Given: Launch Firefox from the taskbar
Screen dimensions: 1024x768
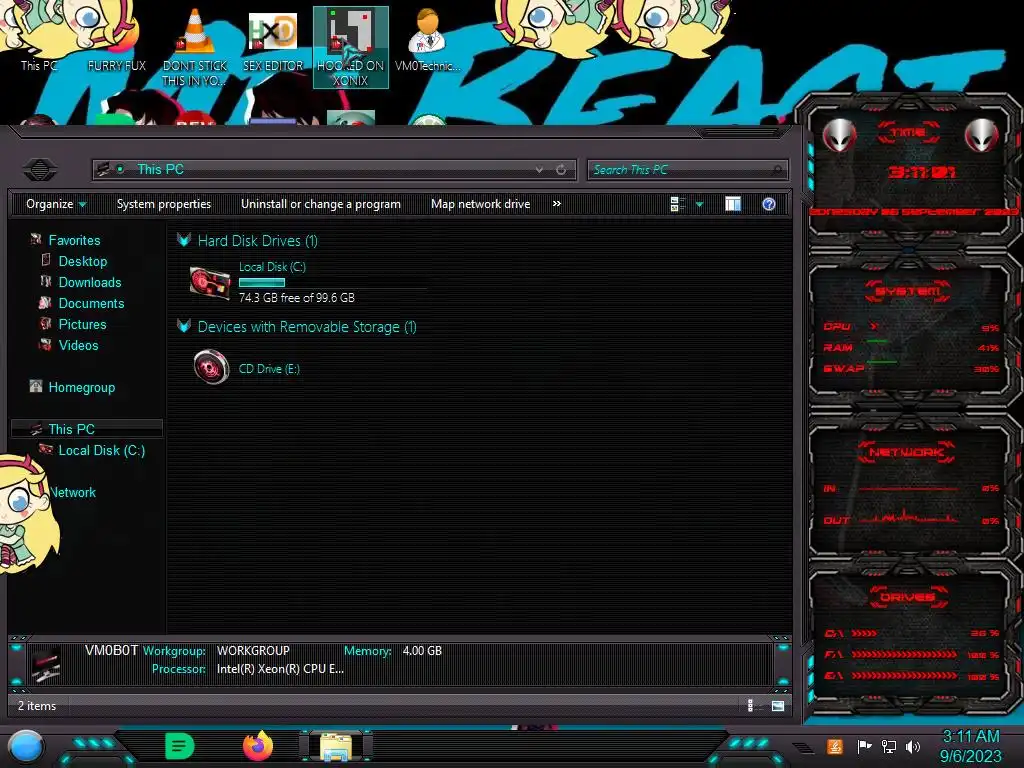Looking at the screenshot, I should [x=259, y=746].
